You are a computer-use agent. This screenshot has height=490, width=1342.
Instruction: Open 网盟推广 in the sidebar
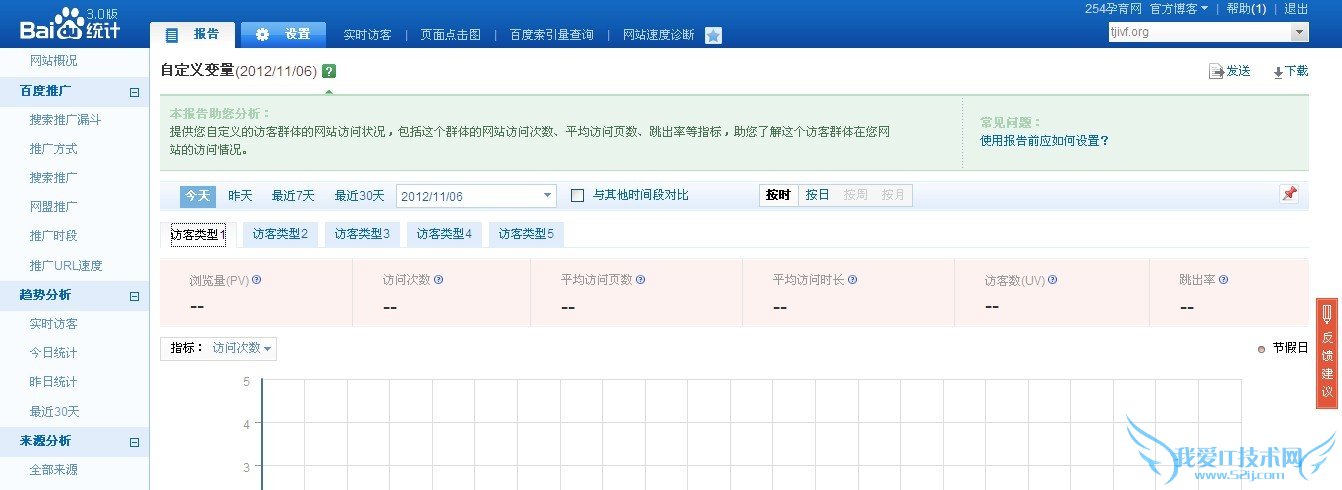tap(53, 207)
